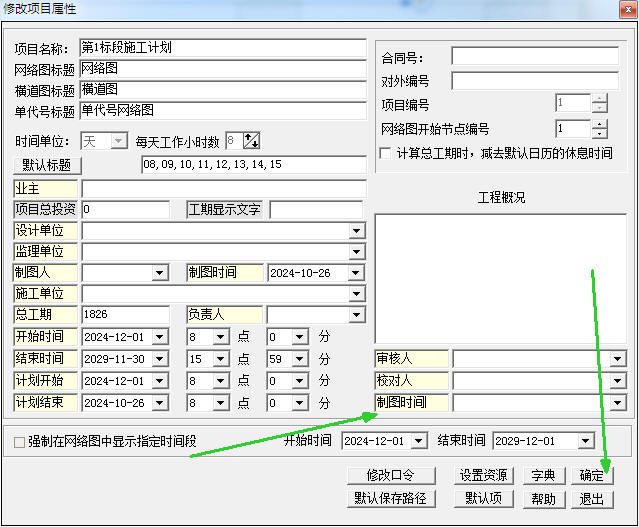
Task: Toggle force display of specified time period
Action: (19, 442)
